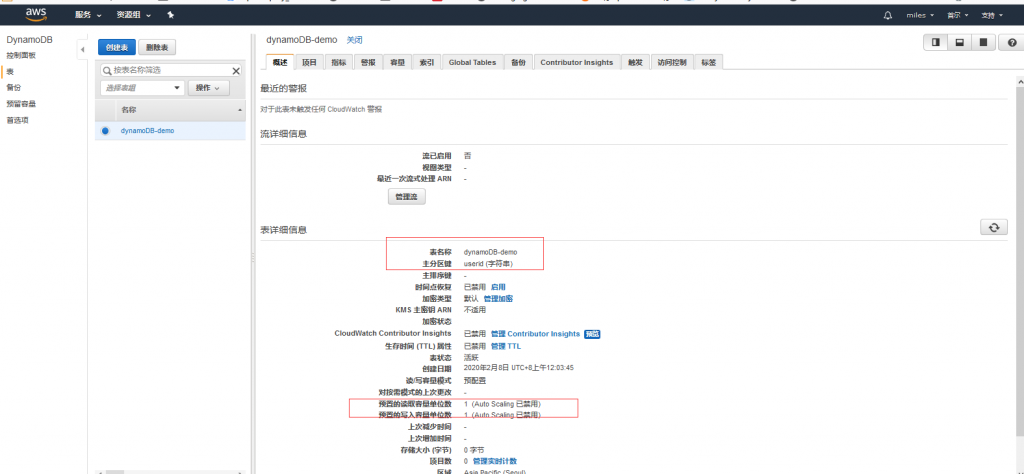Switch to the 容量 capacity tab
The width and height of the screenshot is (1024, 474).
coord(397,62)
